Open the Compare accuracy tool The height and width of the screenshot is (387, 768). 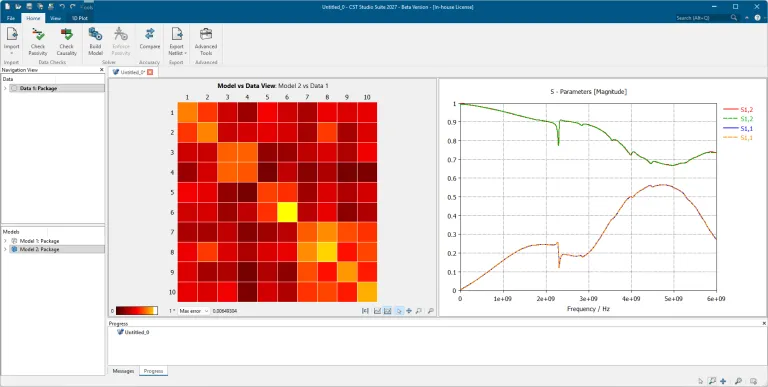149,39
